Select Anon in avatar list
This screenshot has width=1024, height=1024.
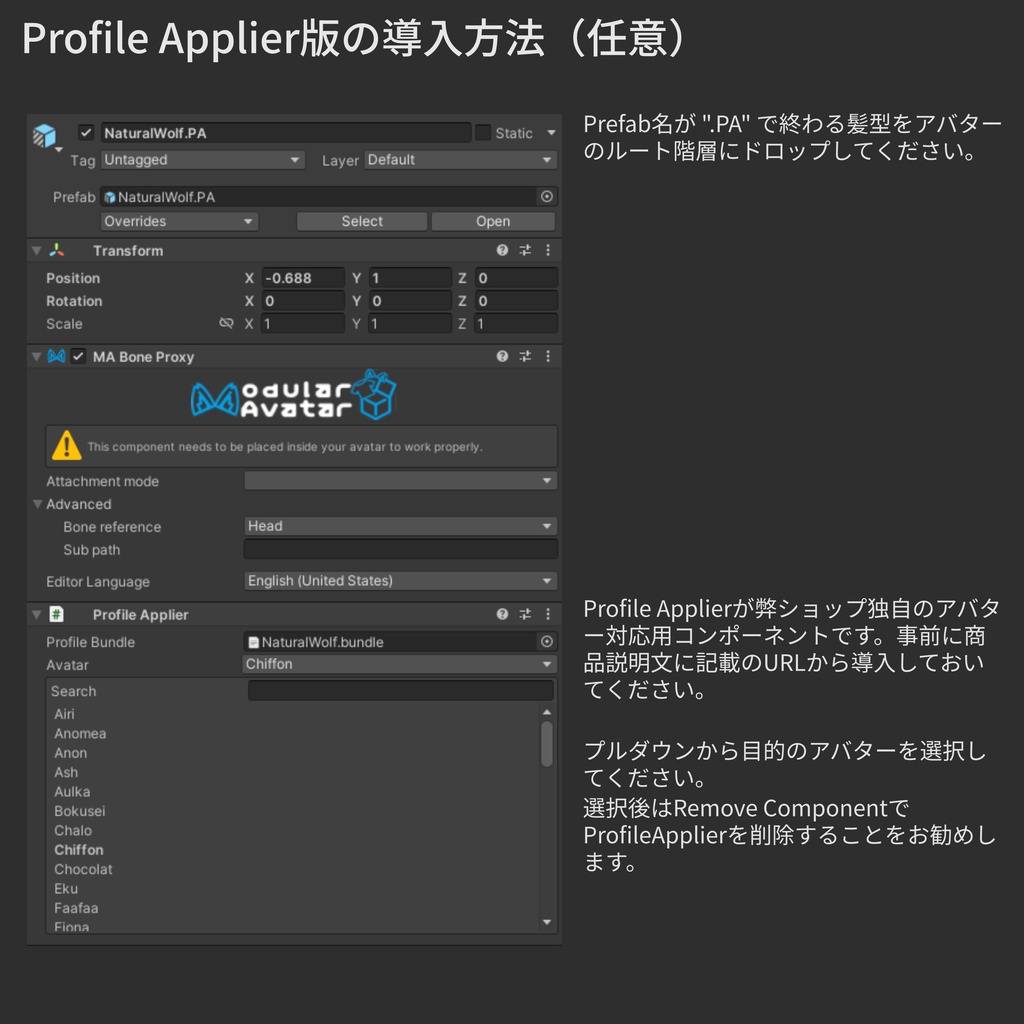click(71, 753)
